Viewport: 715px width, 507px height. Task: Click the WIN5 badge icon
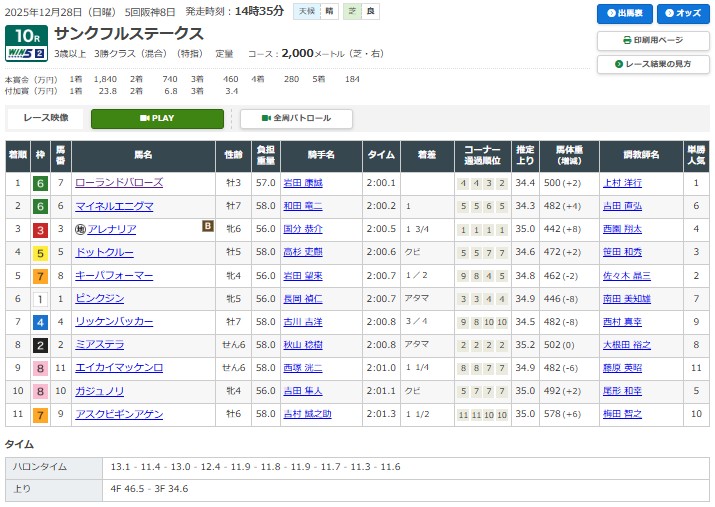click(26, 52)
